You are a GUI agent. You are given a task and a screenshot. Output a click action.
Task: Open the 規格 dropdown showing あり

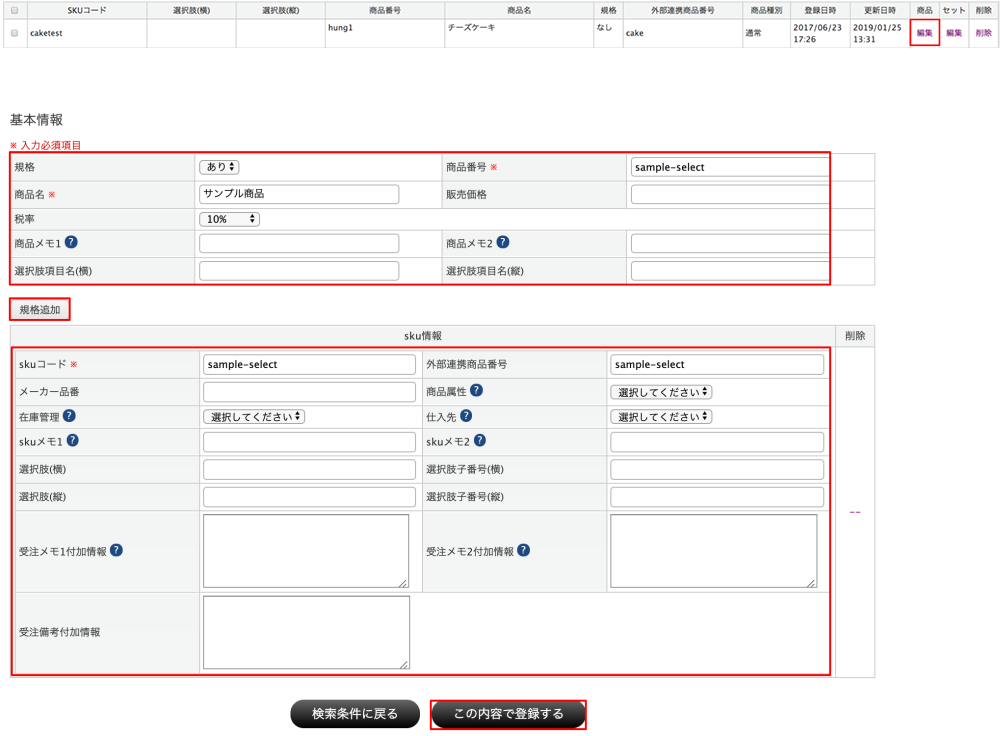pyautogui.click(x=219, y=167)
